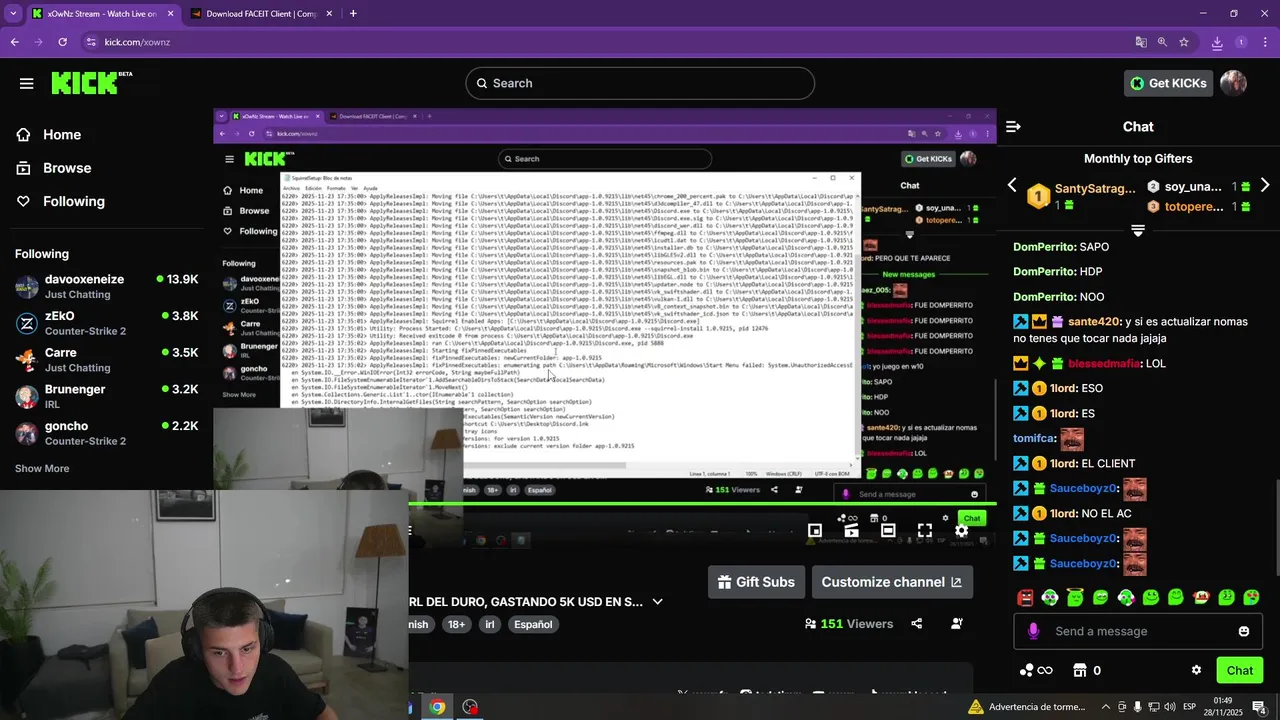Viewport: 1280px width, 720px height.
Task: Switch to Download FACEIT Client tab
Action: [x=260, y=14]
